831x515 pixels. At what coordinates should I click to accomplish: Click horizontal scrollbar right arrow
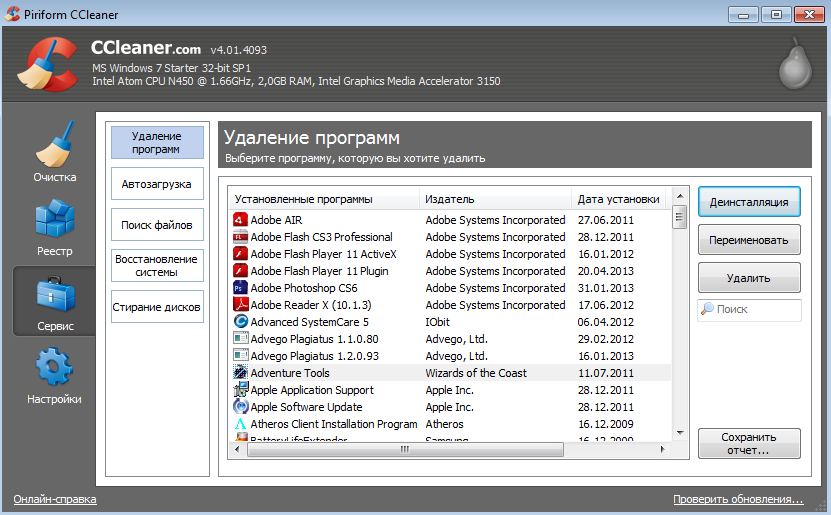click(x=662, y=449)
